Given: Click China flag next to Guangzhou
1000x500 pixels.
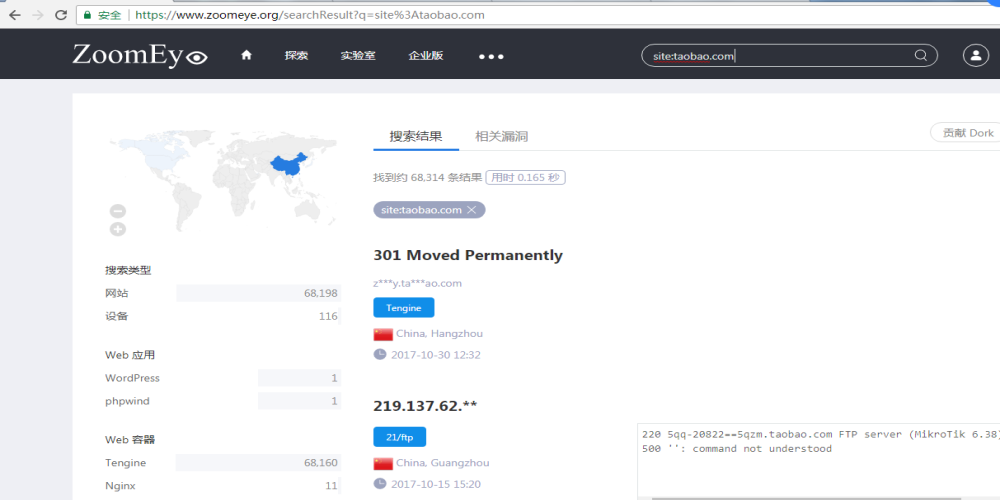Looking at the screenshot, I should click(383, 464).
